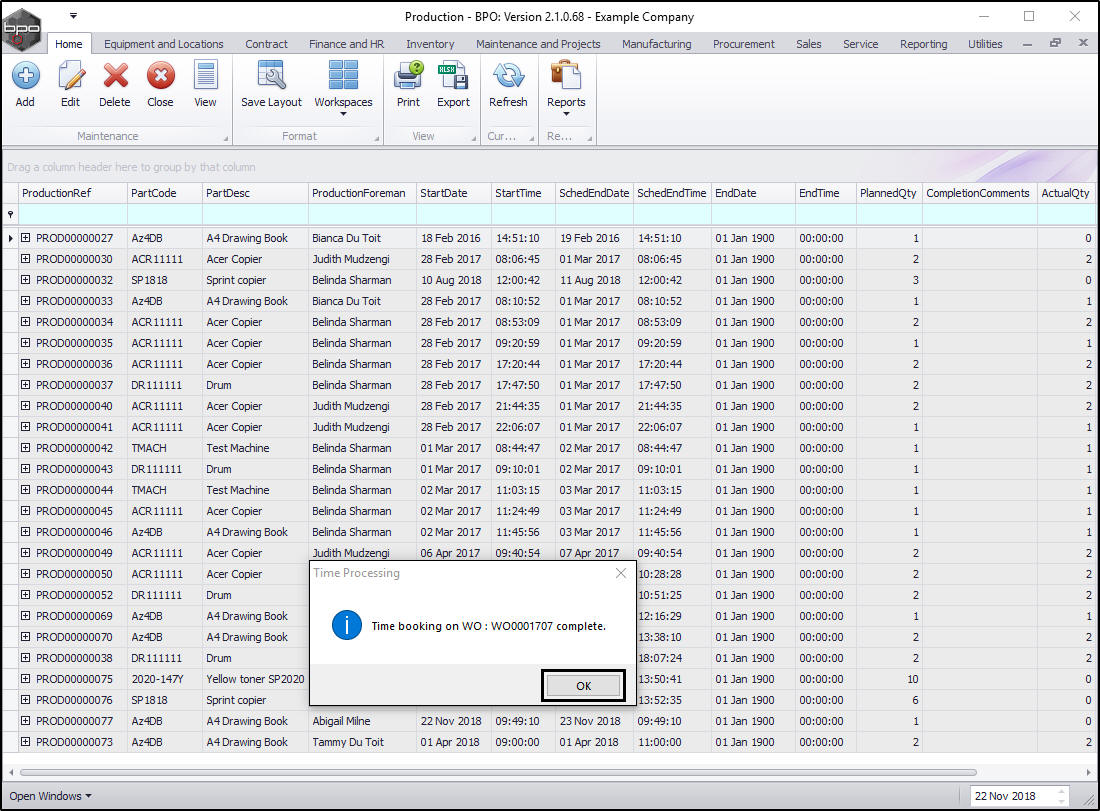Export grid using the Export icon
This screenshot has height=811, width=1100.
[x=453, y=76]
